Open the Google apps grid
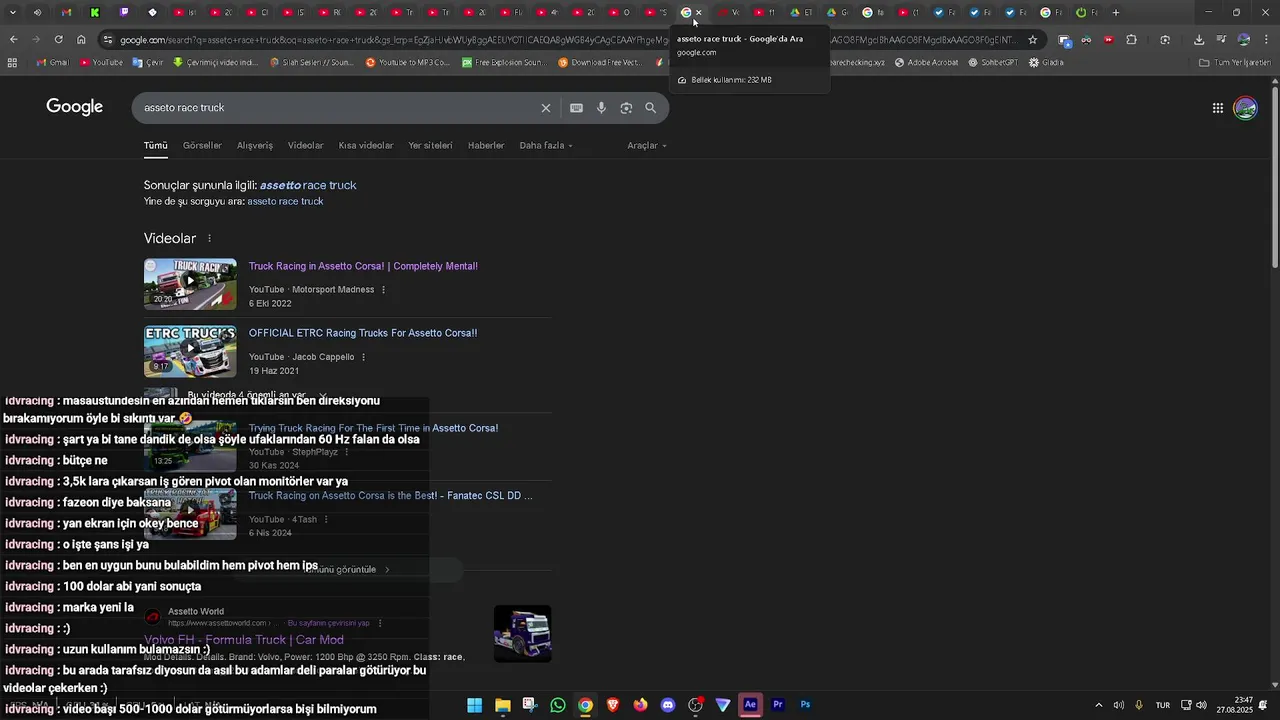This screenshot has height=720, width=1280. coord(1218,108)
